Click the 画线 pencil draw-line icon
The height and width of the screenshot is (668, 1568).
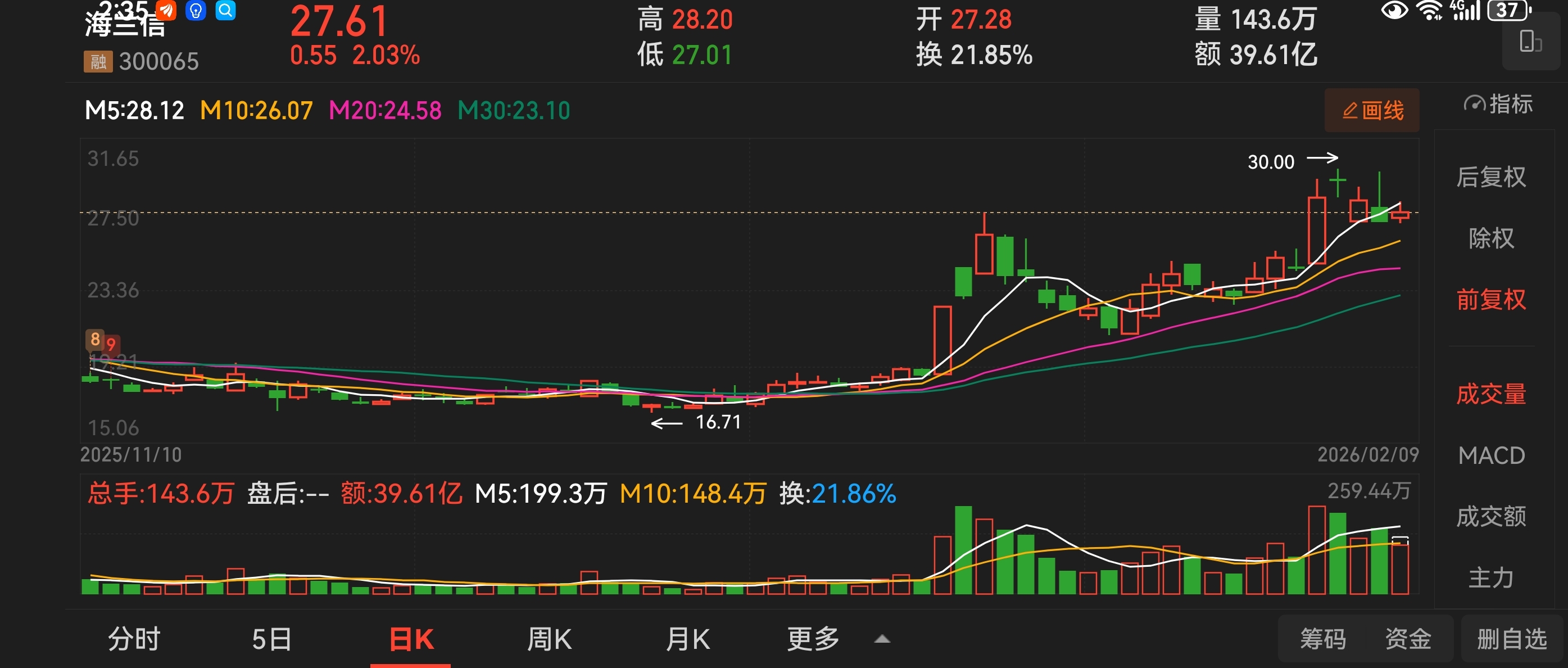coord(1349,111)
